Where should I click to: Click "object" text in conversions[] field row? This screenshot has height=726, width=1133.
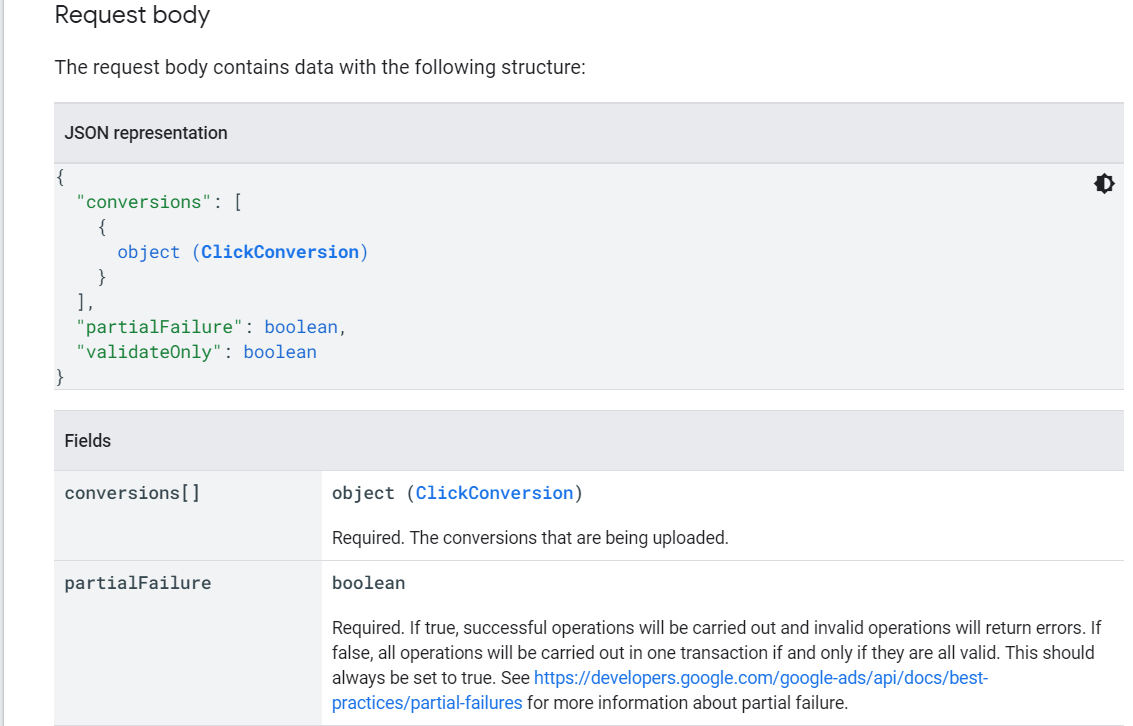364,493
